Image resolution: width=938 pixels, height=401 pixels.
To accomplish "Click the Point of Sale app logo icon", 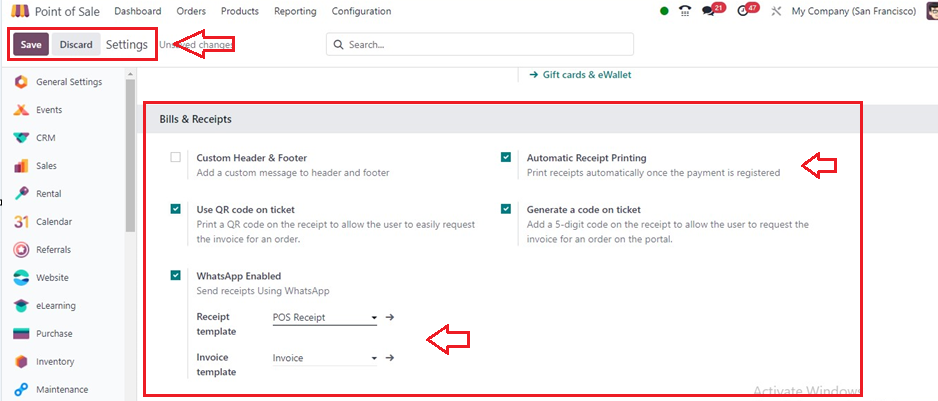I will click(20, 11).
